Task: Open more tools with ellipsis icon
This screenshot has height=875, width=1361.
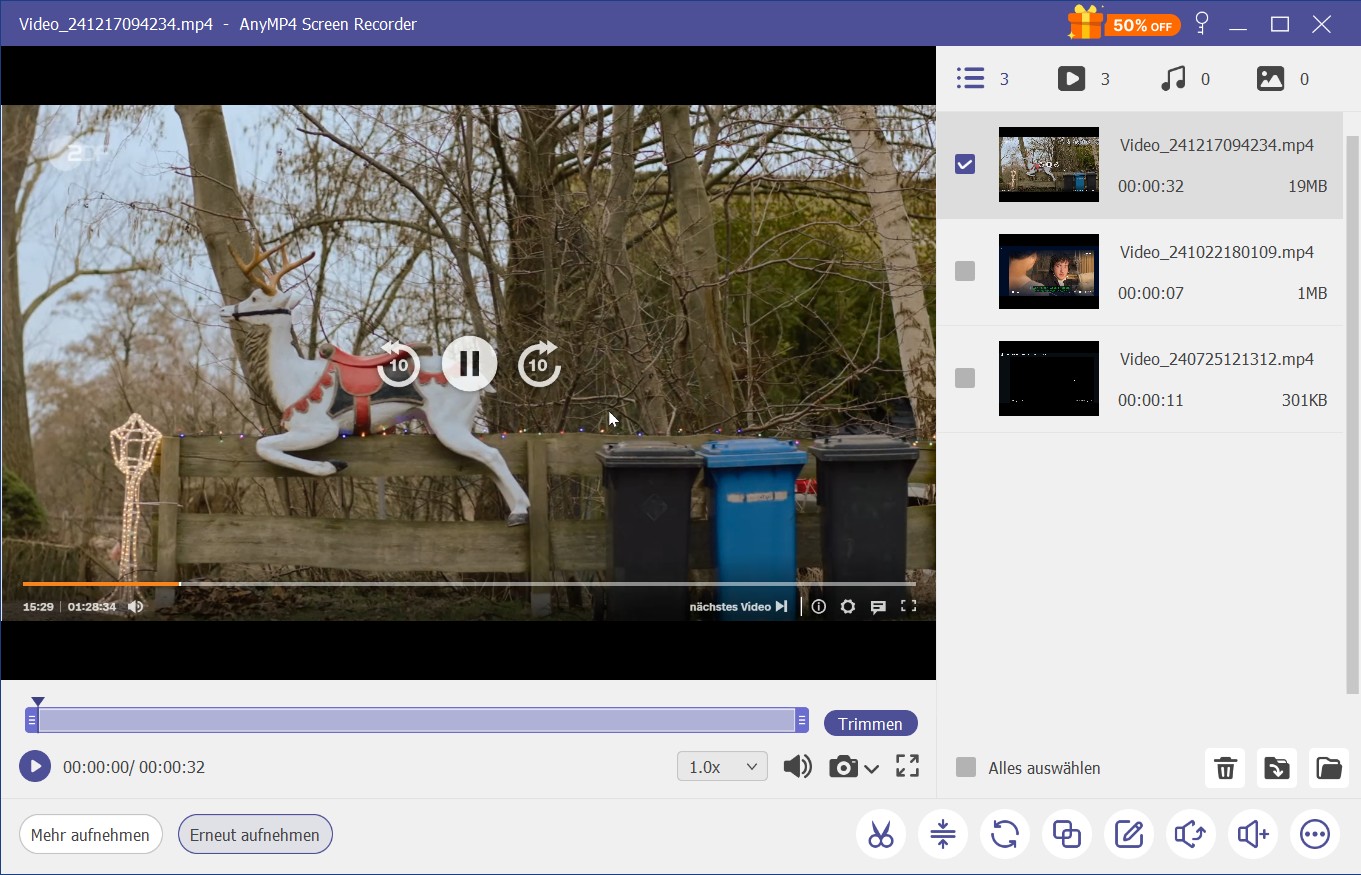Action: 1315,834
